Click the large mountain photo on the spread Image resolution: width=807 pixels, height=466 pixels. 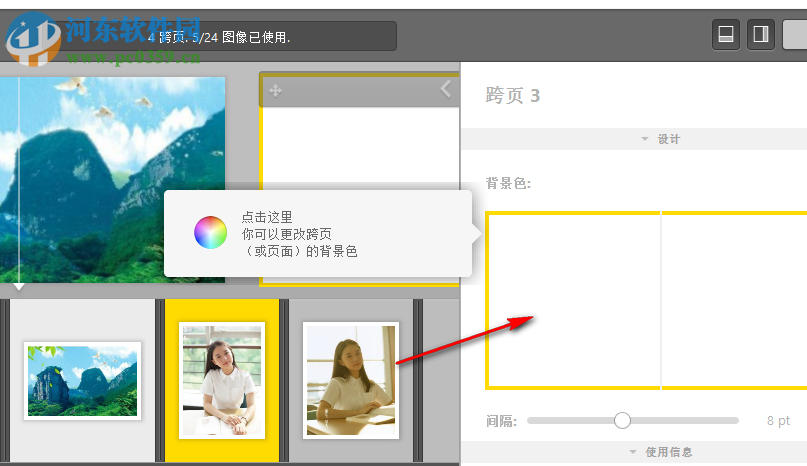[112, 180]
